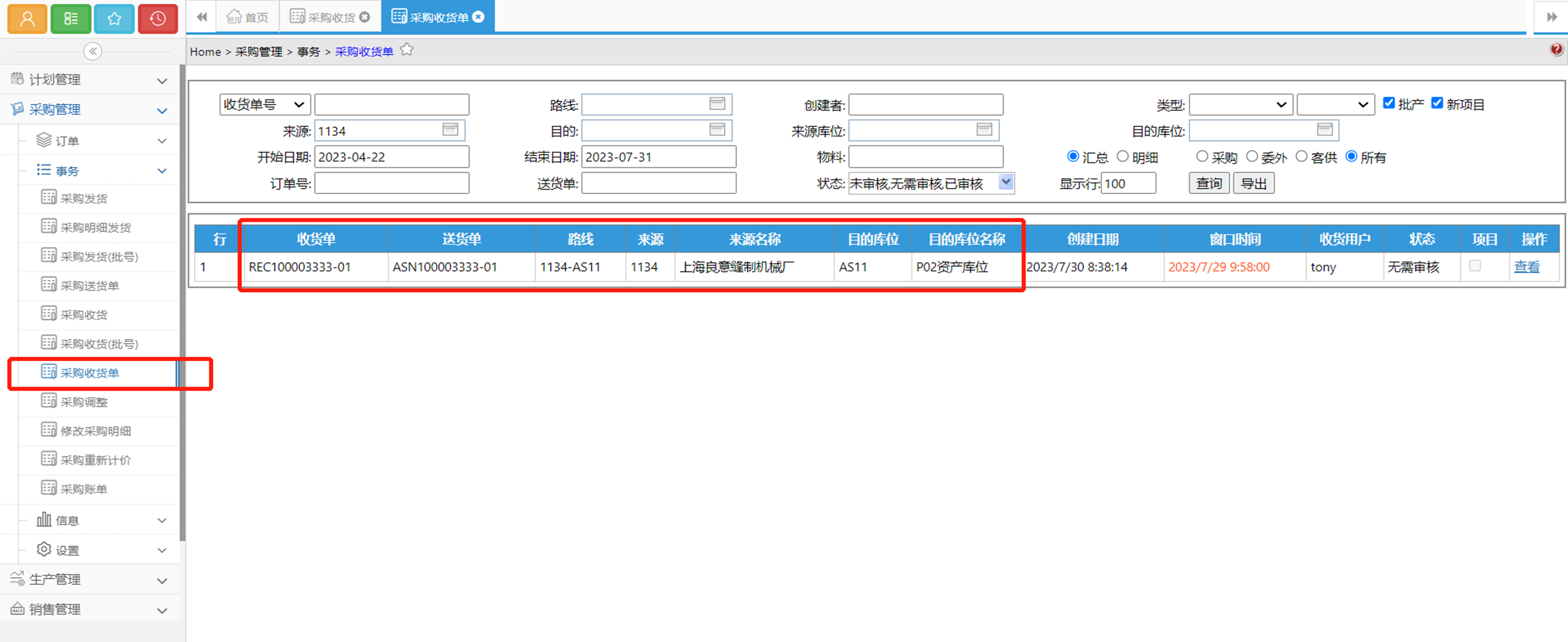Select the 客供 radio button
This screenshot has height=642, width=1568.
click(x=1301, y=156)
